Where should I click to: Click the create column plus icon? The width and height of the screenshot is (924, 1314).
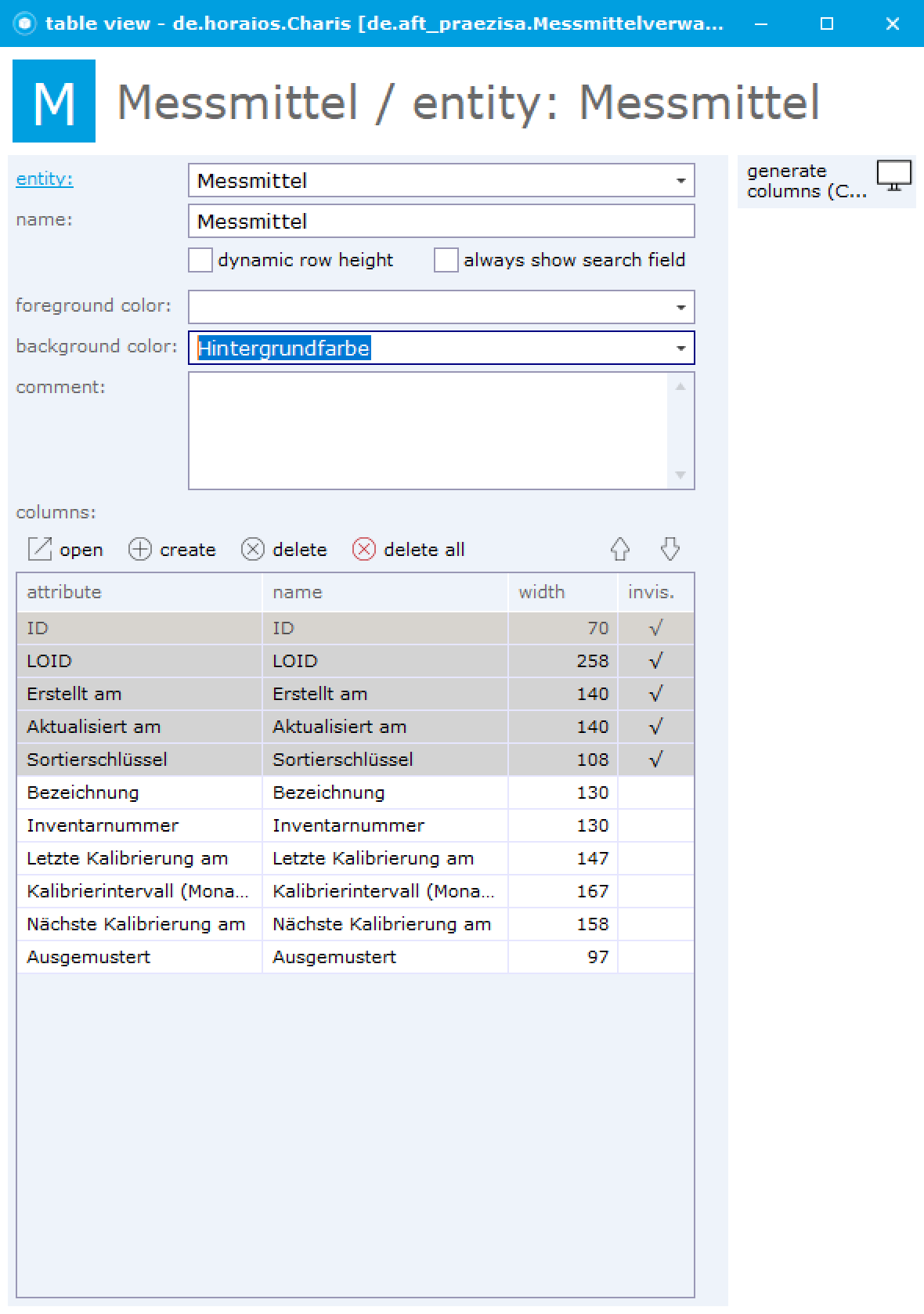(140, 550)
